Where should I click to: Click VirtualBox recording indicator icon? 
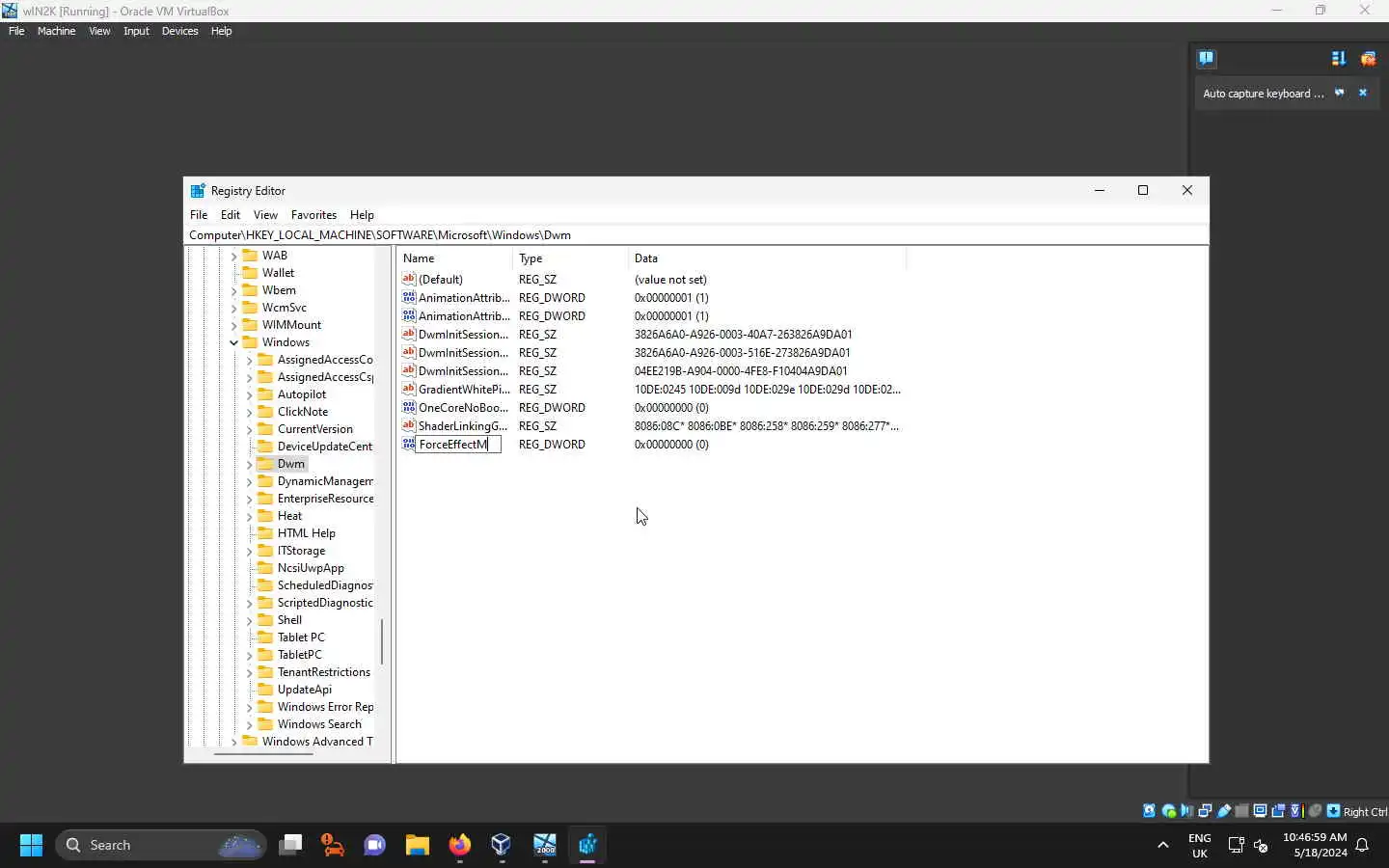[1278, 811]
